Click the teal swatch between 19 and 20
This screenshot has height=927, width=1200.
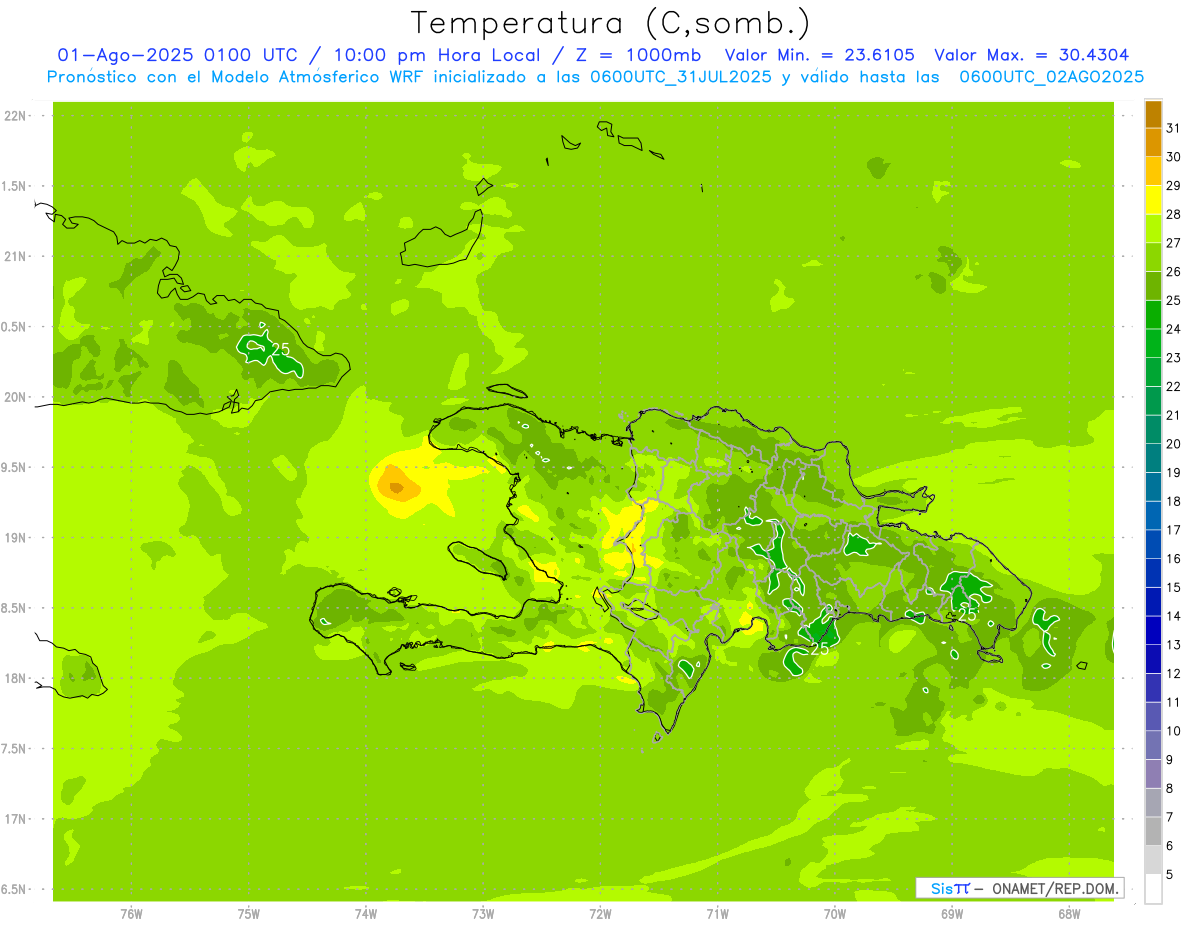(1153, 458)
